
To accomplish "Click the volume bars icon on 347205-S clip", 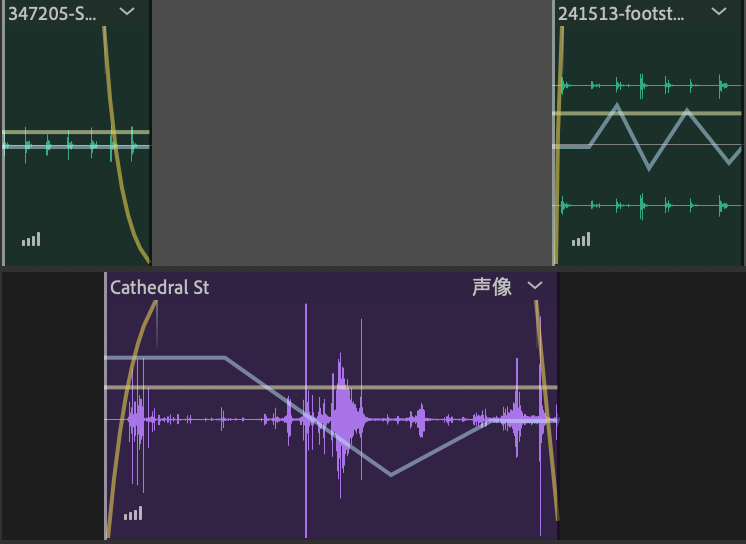I will 31,239.
